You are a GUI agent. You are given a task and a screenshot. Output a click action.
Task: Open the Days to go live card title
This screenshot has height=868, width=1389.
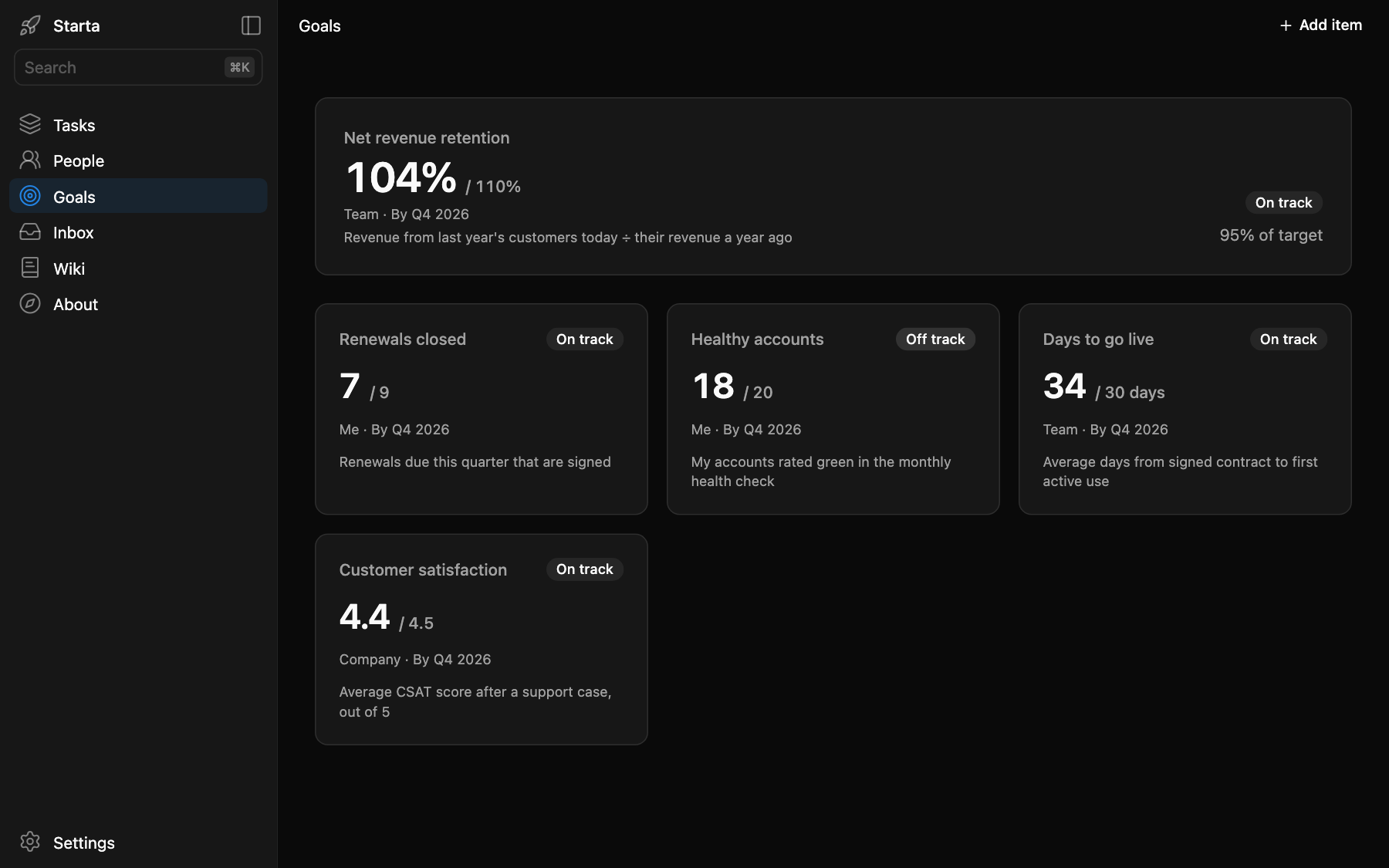[x=1098, y=339]
